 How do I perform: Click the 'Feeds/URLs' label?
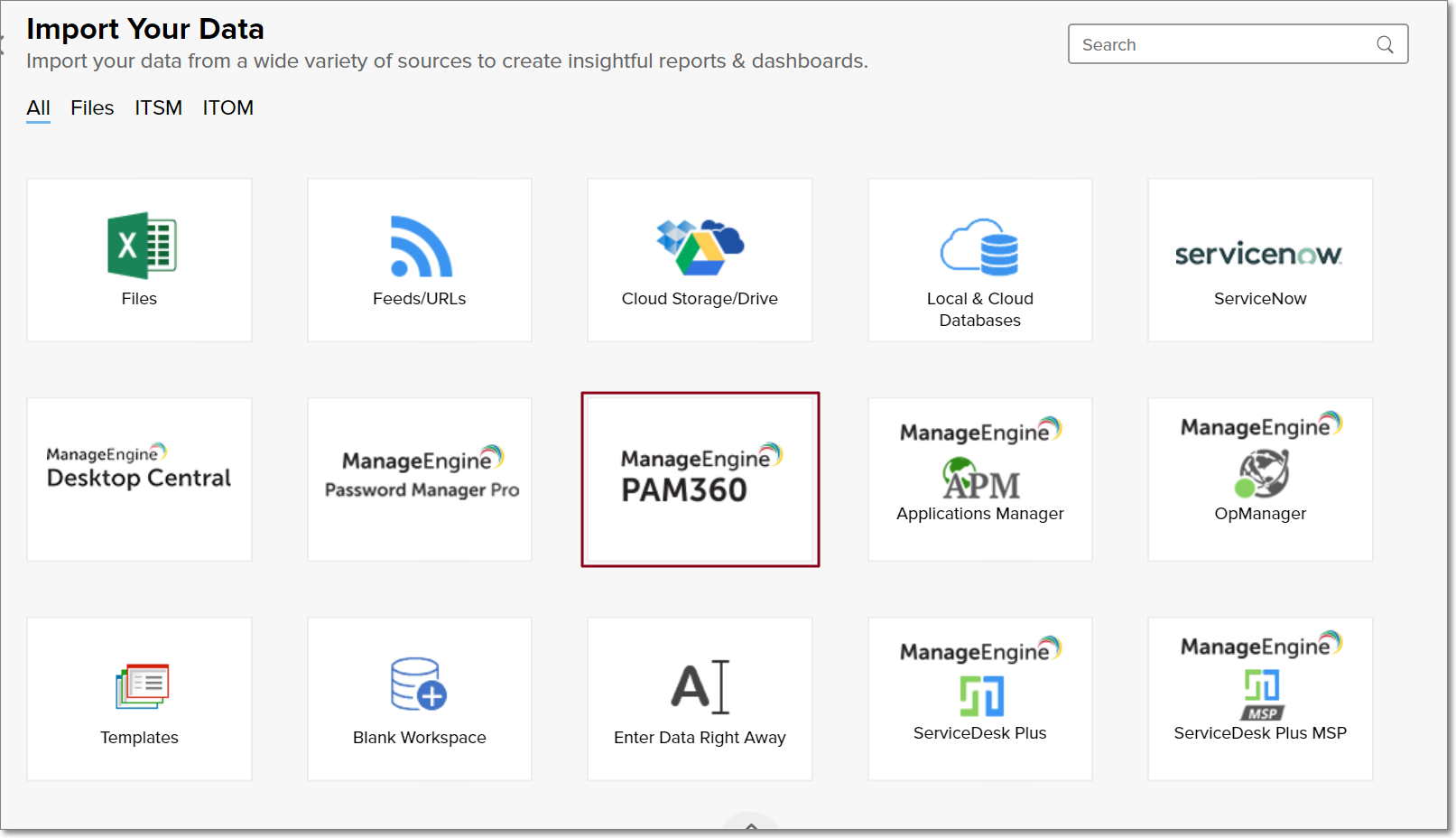[x=420, y=299]
